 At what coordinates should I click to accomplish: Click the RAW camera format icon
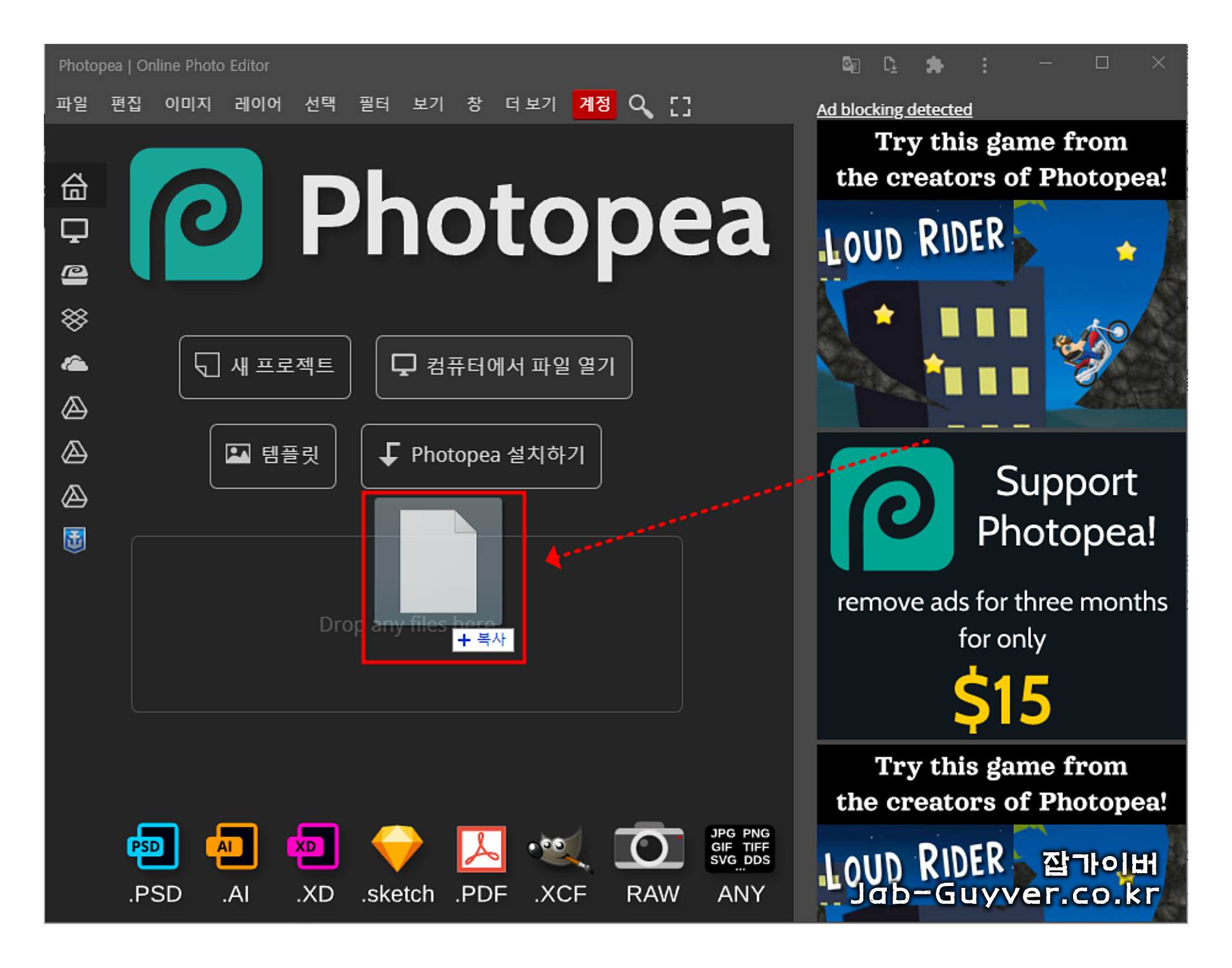(x=649, y=847)
